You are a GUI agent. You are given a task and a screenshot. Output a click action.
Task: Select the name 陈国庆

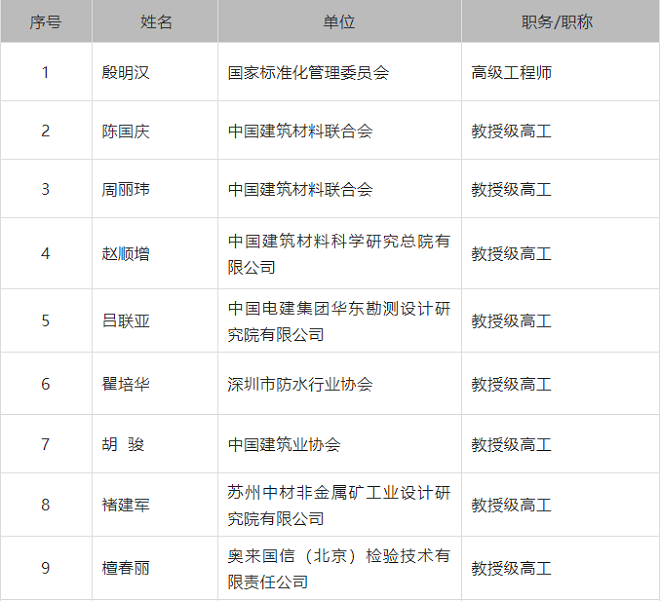tap(126, 131)
